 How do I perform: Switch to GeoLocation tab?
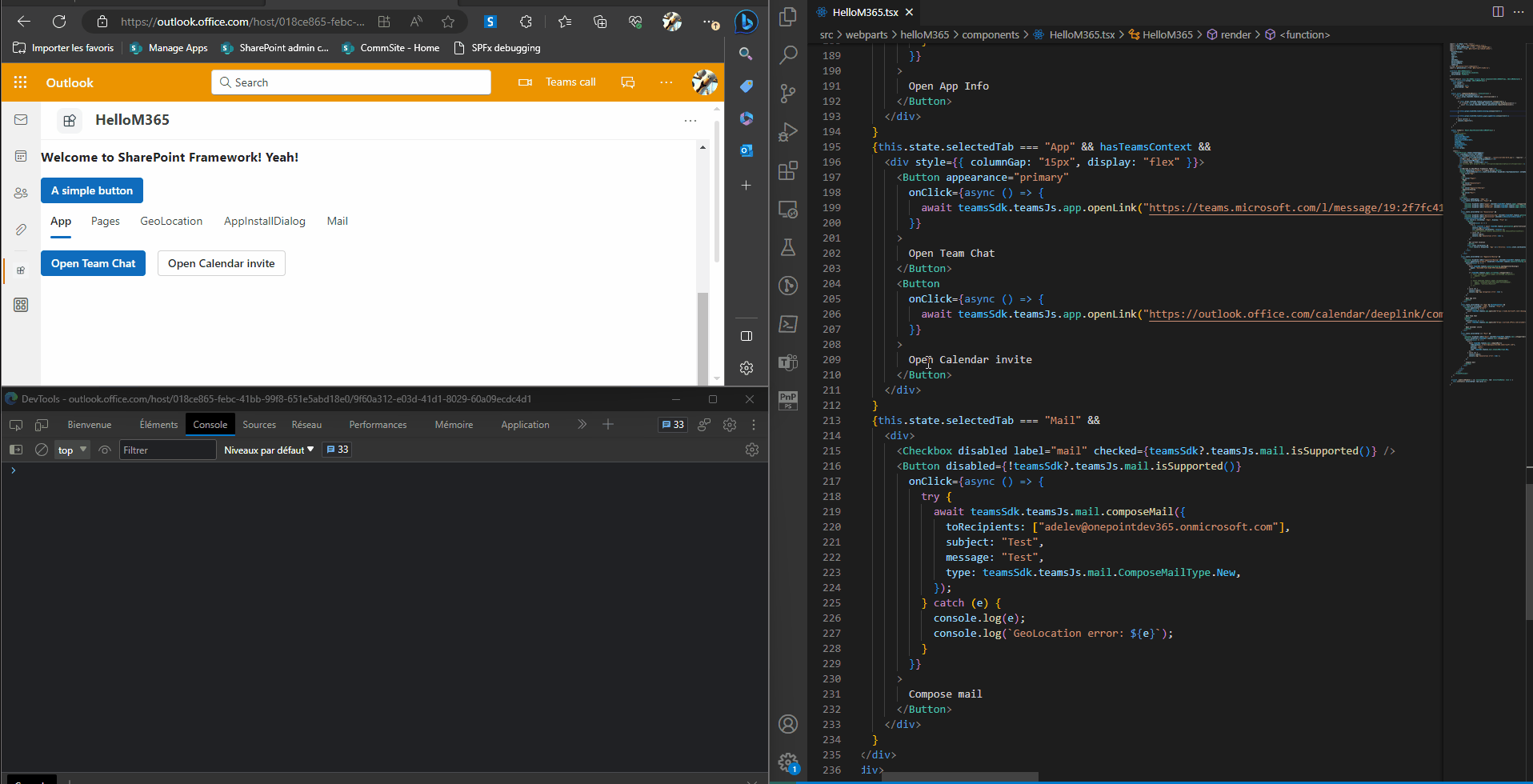click(x=171, y=222)
